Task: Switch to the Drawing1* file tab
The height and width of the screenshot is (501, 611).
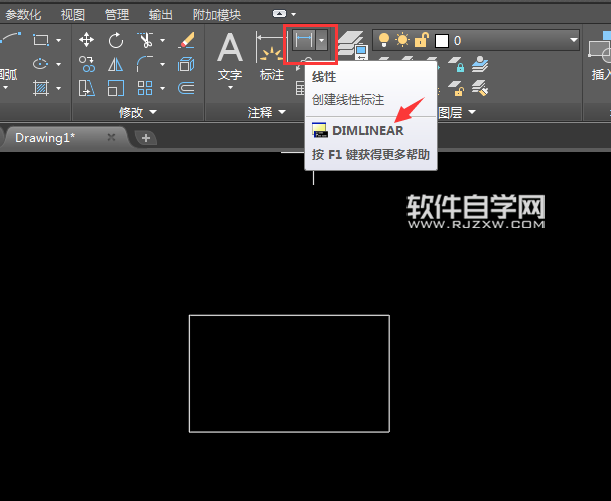Action: tap(64, 138)
